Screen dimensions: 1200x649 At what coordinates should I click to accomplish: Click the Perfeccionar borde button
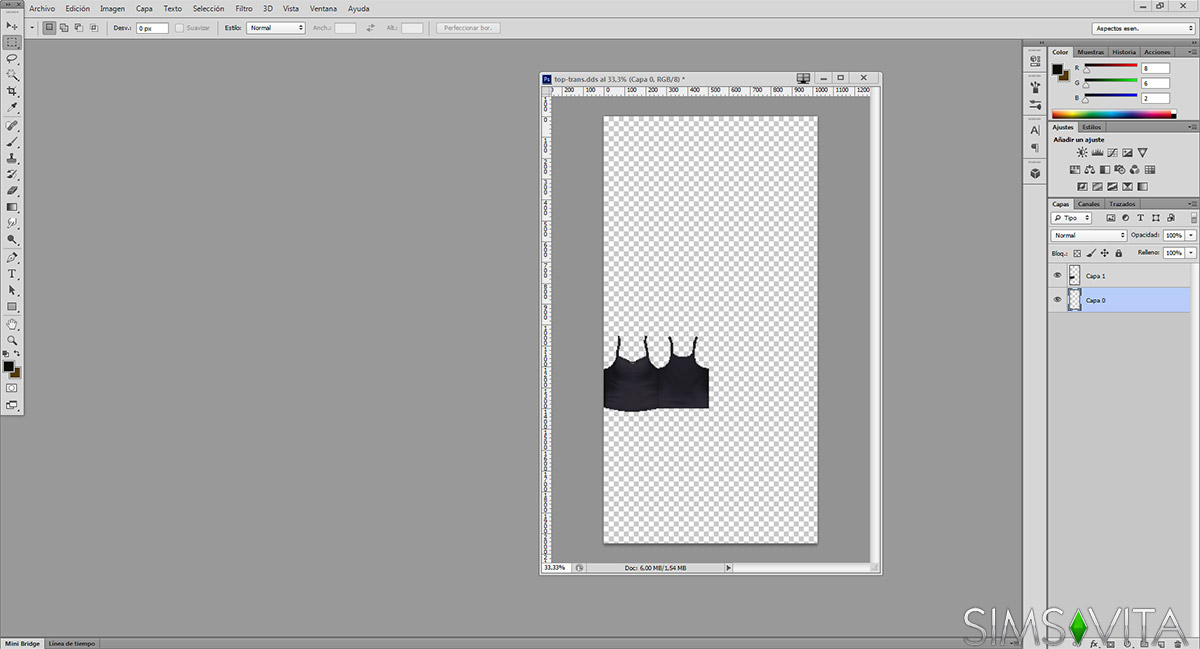tap(468, 28)
